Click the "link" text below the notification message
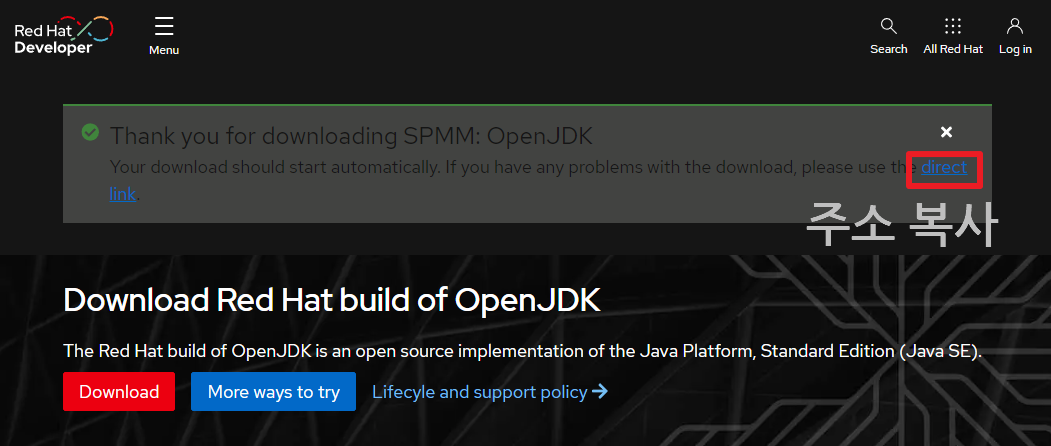The width and height of the screenshot is (1051, 446). (123, 194)
